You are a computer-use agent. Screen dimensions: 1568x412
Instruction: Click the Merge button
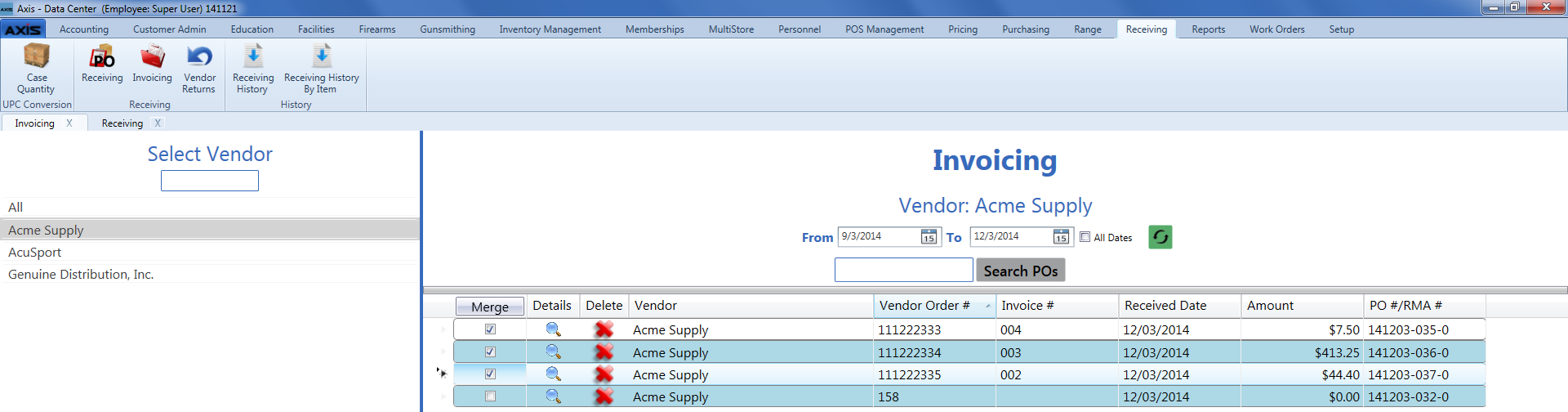tap(490, 307)
